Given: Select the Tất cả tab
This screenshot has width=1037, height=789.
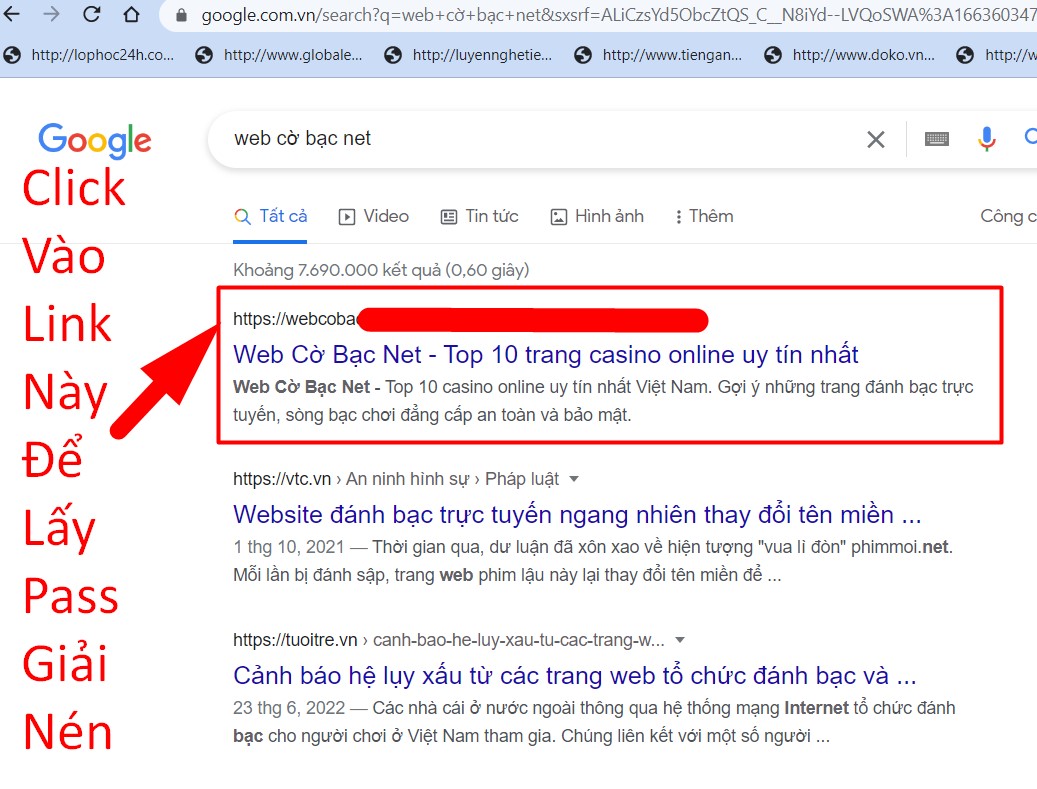Looking at the screenshot, I should click(x=270, y=216).
